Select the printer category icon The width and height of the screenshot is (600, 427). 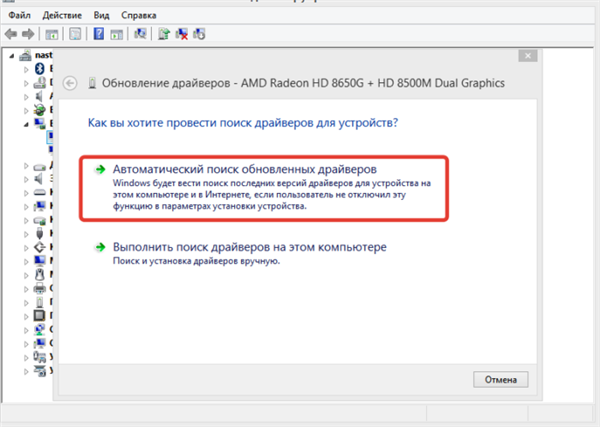39,288
